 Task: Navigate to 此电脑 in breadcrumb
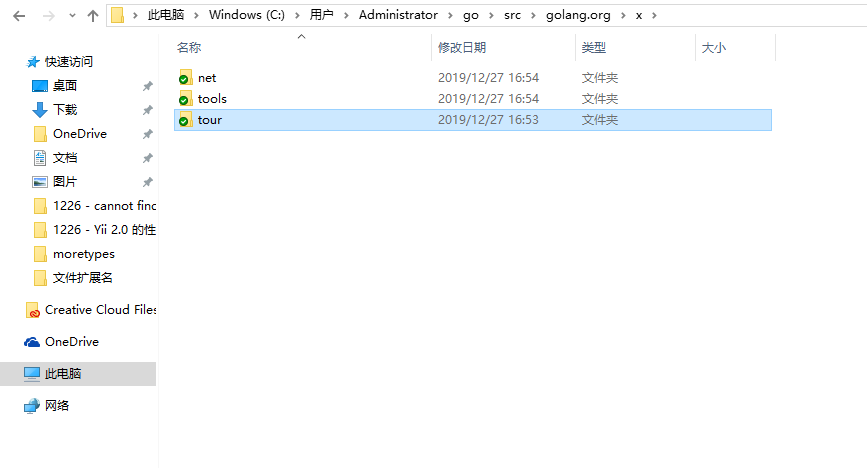point(166,15)
